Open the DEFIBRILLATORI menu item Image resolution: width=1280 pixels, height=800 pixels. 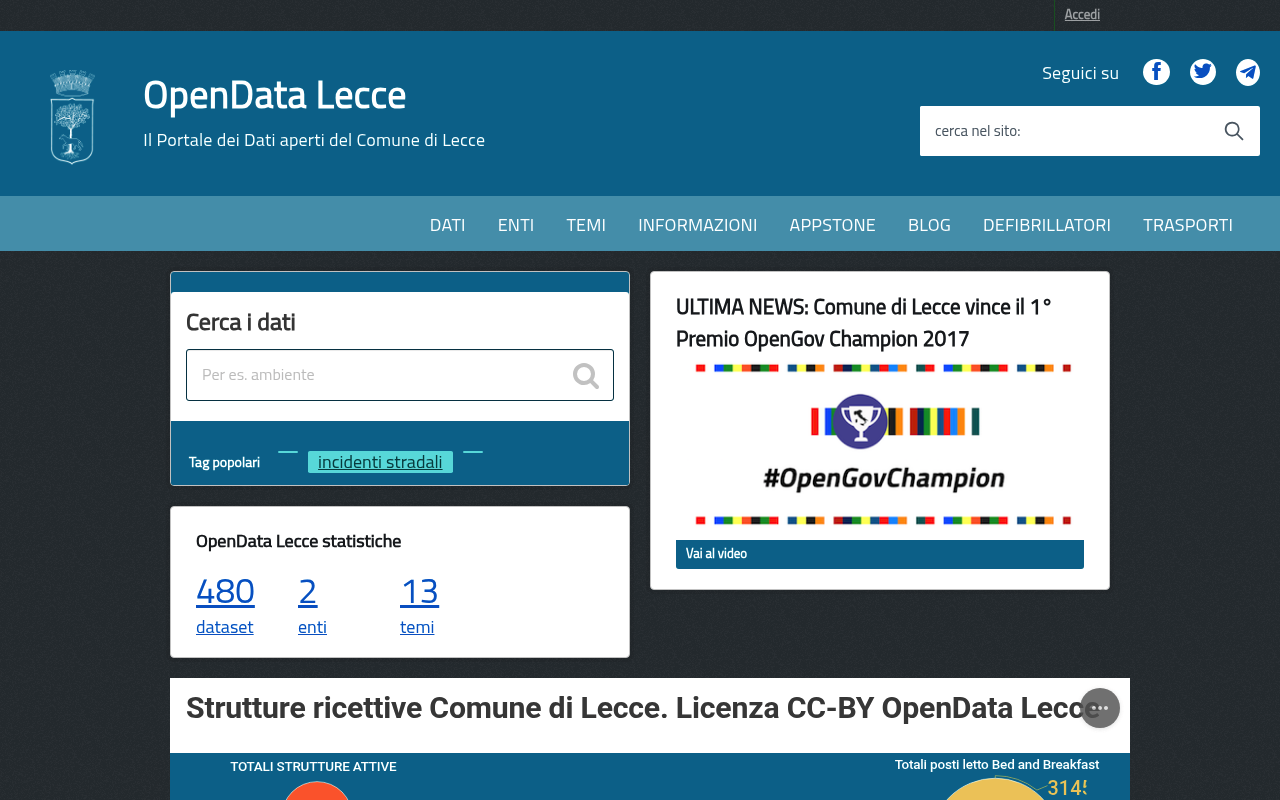(1047, 224)
